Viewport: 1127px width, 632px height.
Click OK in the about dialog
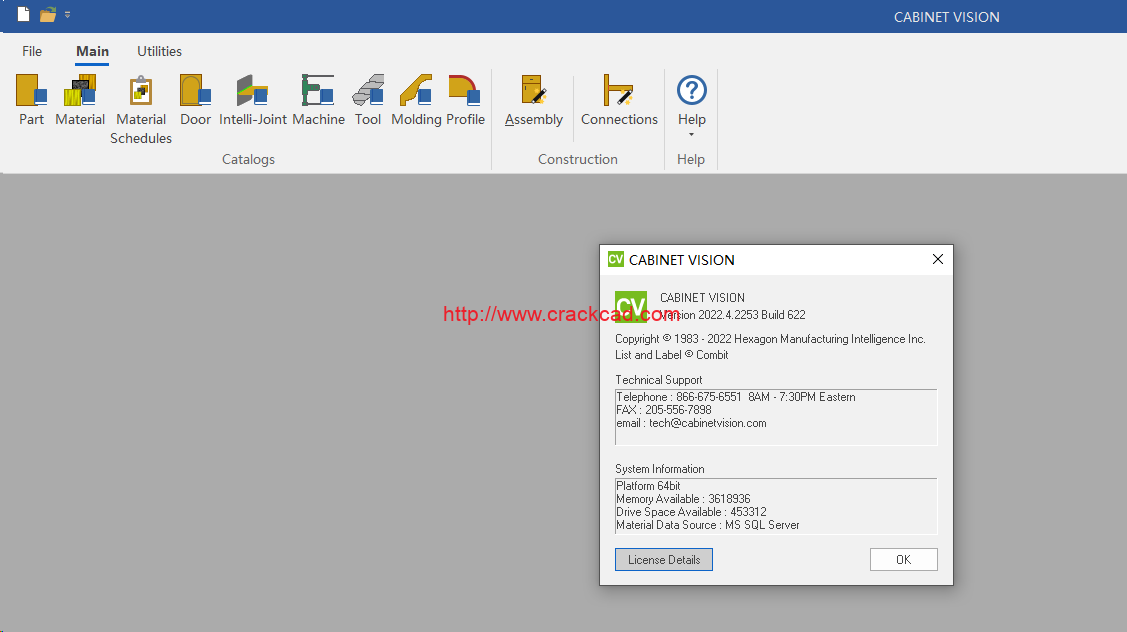(x=903, y=559)
